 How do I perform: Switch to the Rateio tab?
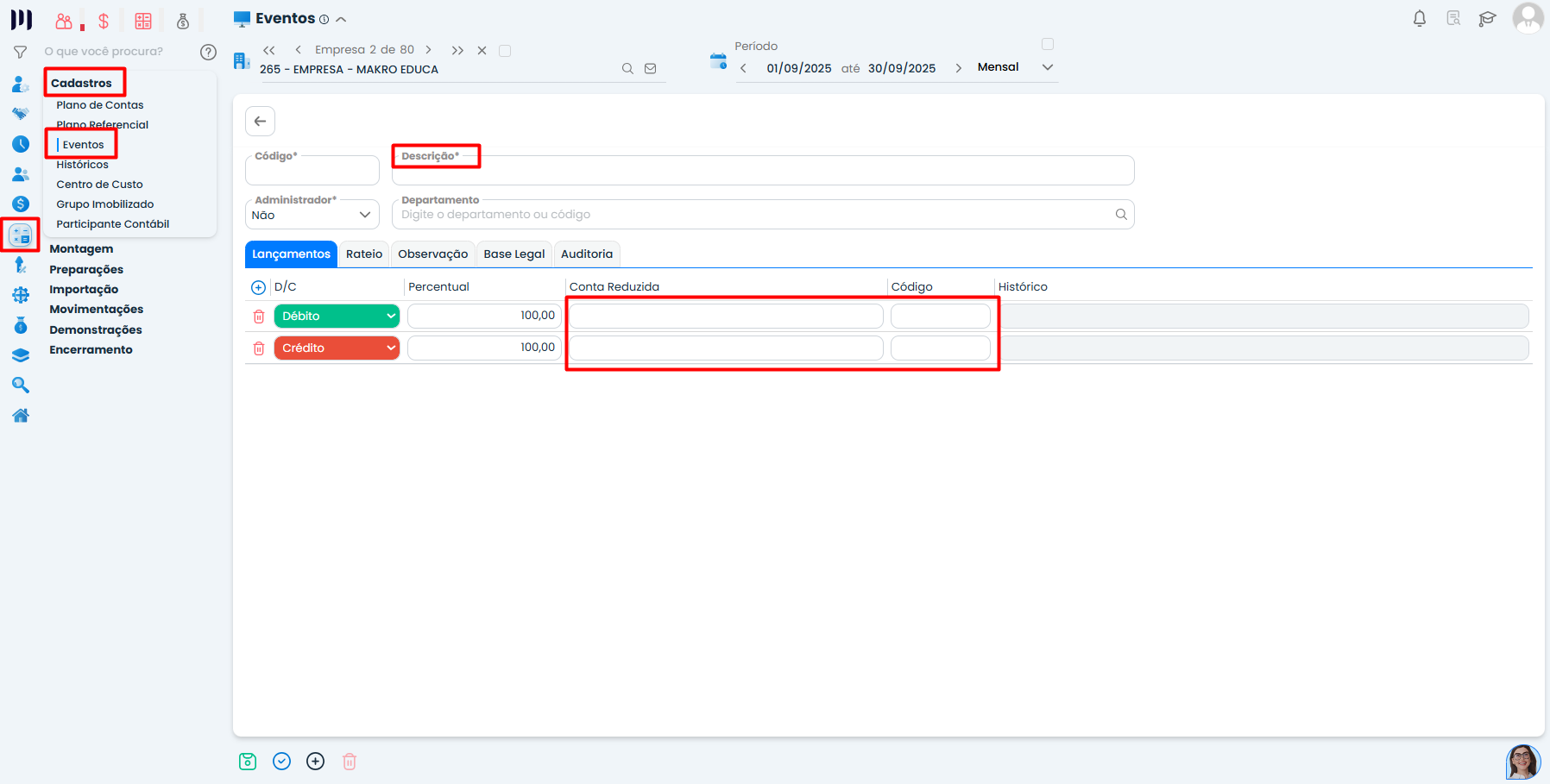click(363, 254)
